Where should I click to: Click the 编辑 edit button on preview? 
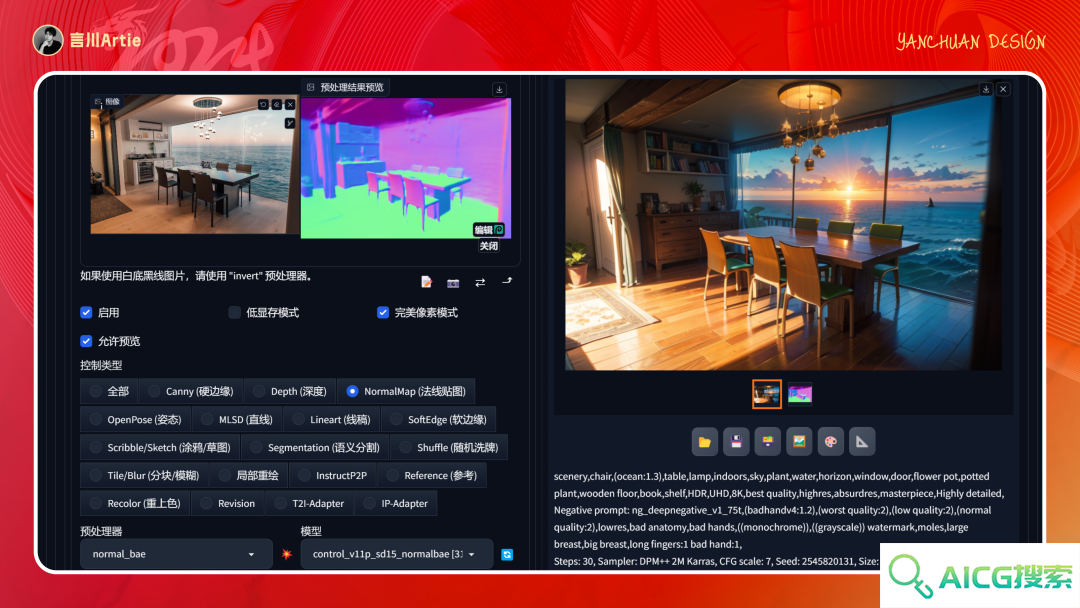coord(489,229)
